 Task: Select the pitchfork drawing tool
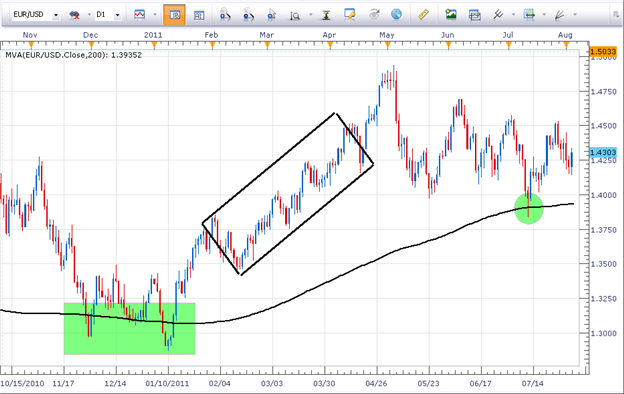497,15
